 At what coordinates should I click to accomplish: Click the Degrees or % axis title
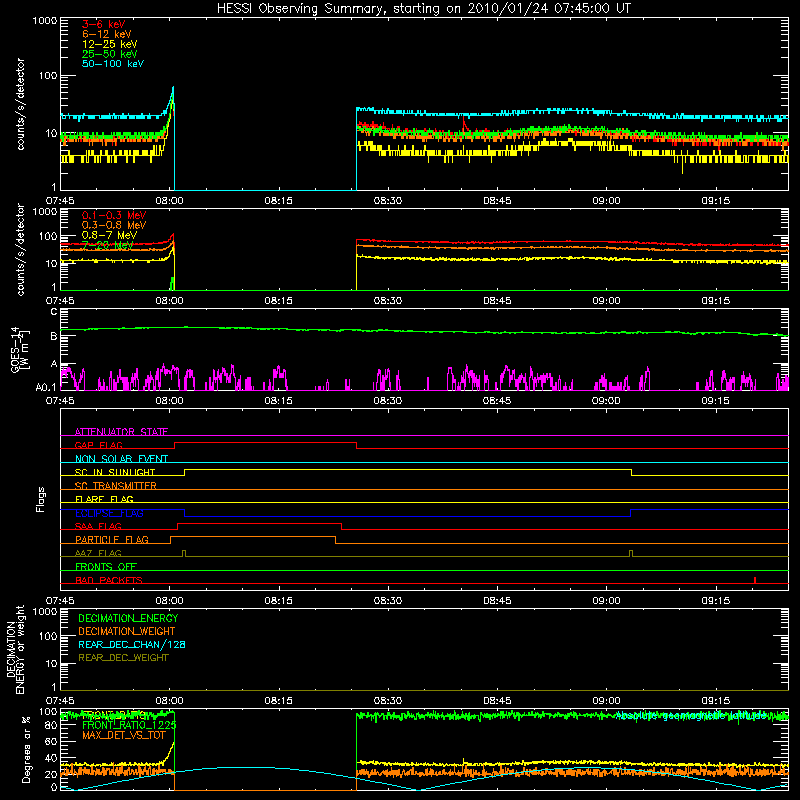[26, 749]
